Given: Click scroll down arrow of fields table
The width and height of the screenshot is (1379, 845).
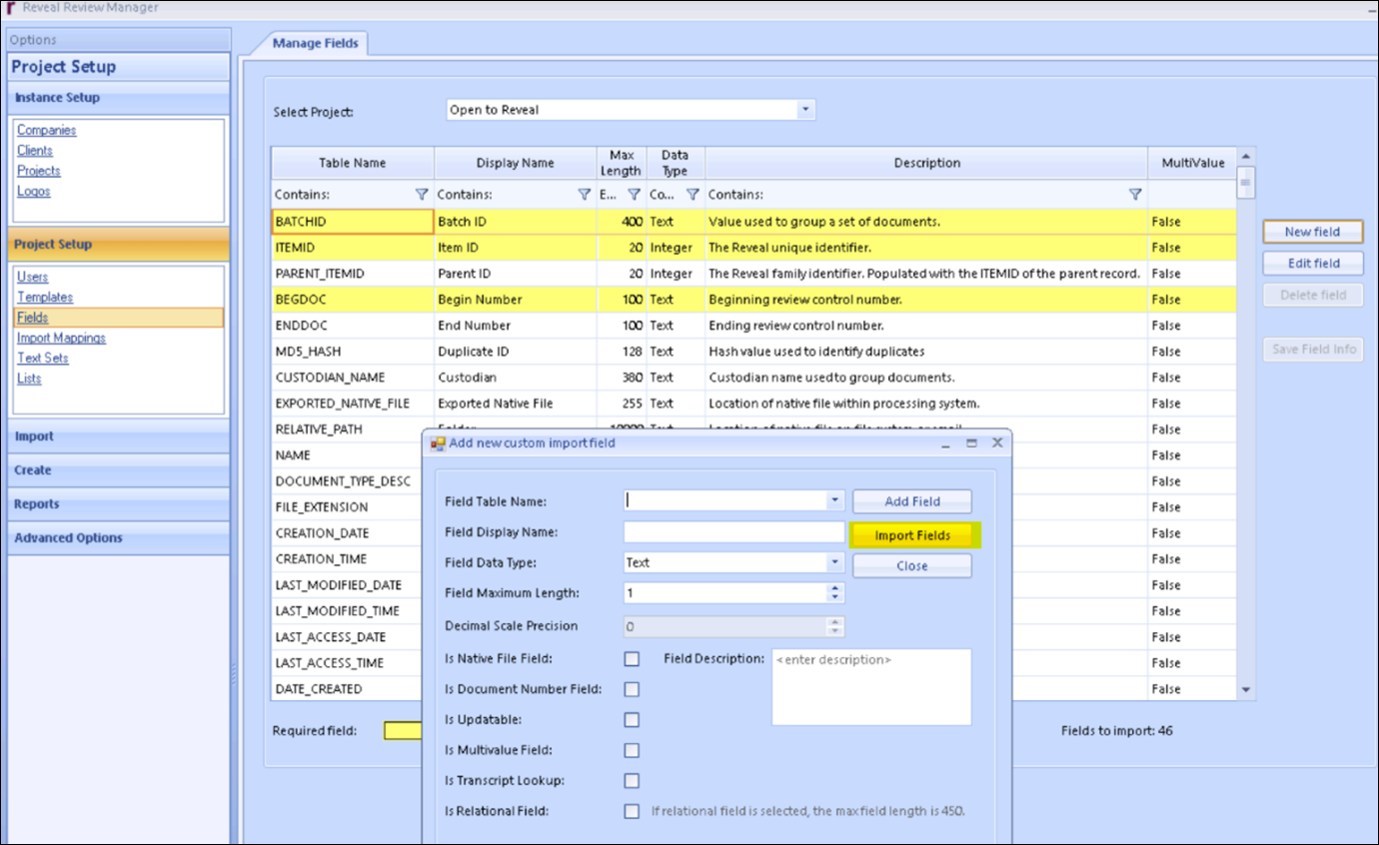Looking at the screenshot, I should tap(1246, 690).
